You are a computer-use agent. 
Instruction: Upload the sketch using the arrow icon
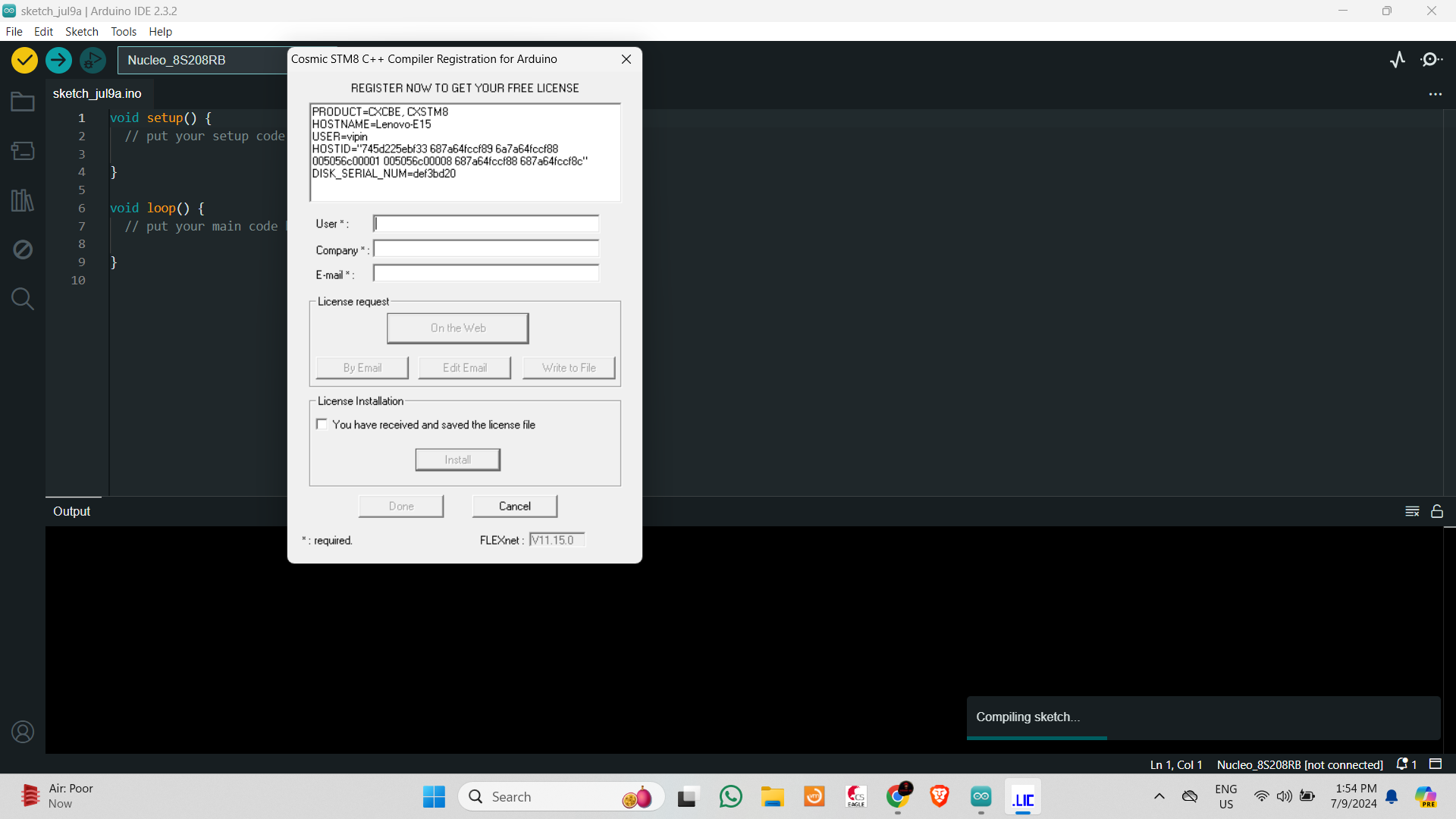point(58,60)
